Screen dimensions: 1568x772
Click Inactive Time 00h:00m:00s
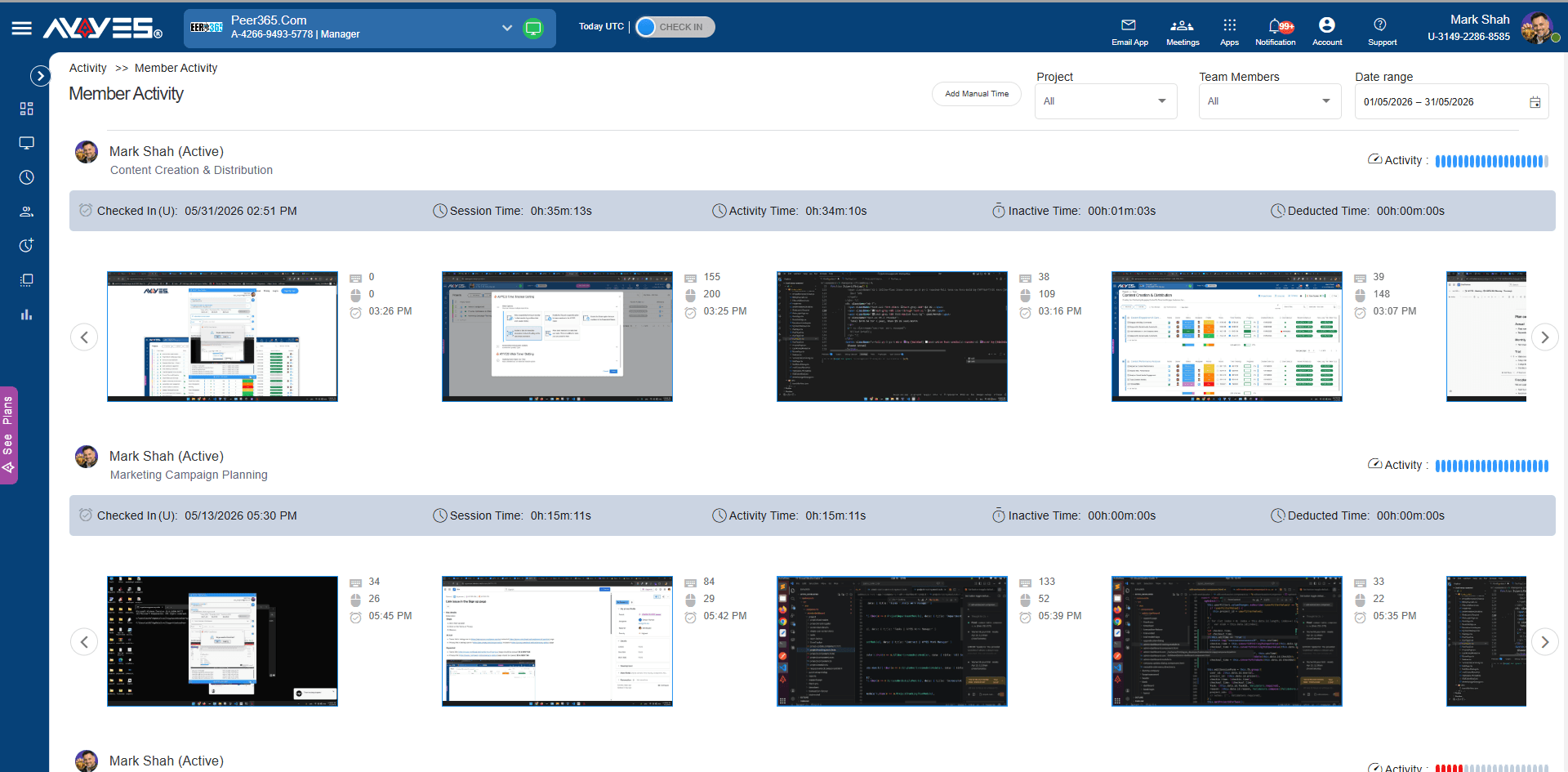point(1074,515)
